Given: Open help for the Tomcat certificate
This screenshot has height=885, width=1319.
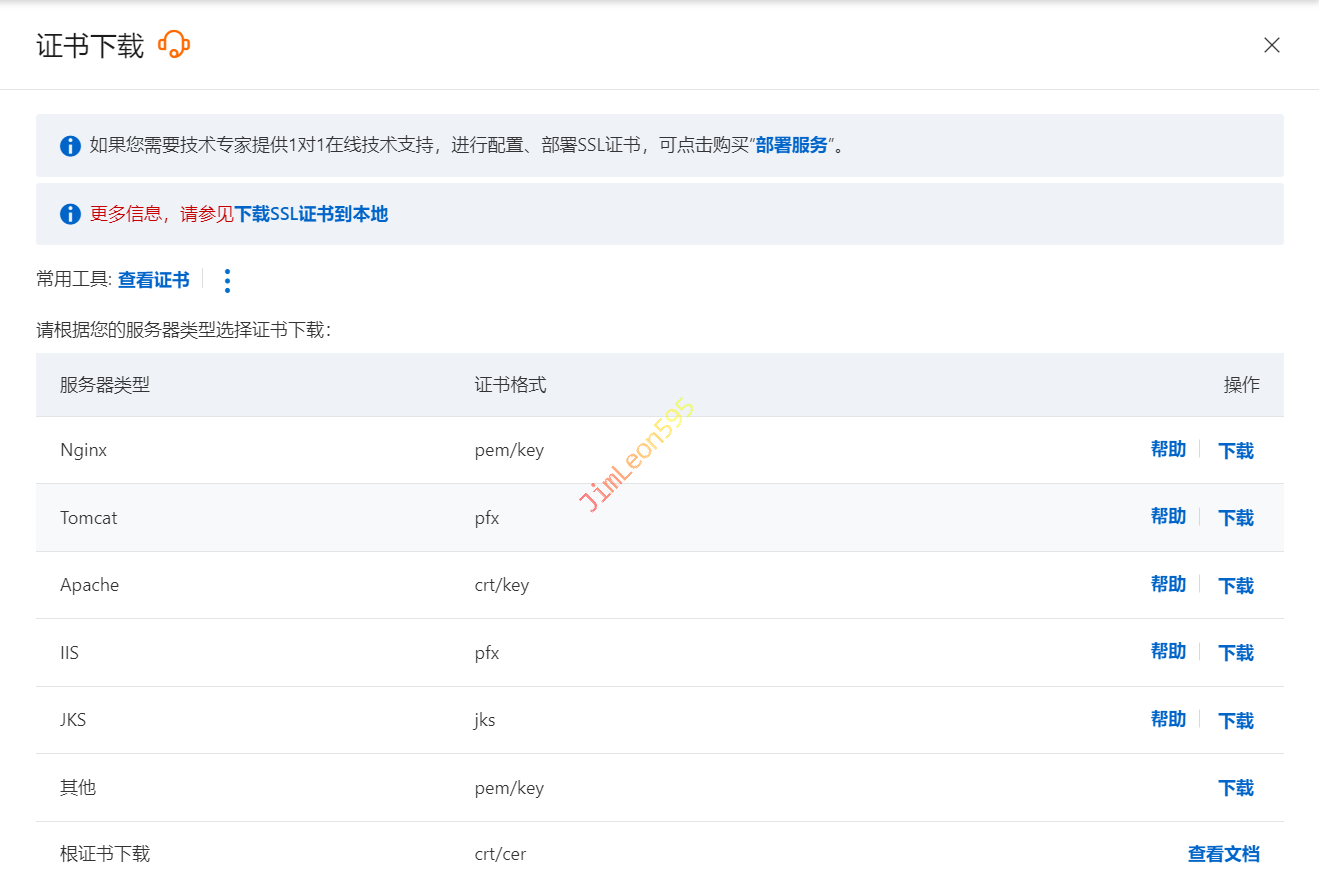Looking at the screenshot, I should tap(1167, 517).
